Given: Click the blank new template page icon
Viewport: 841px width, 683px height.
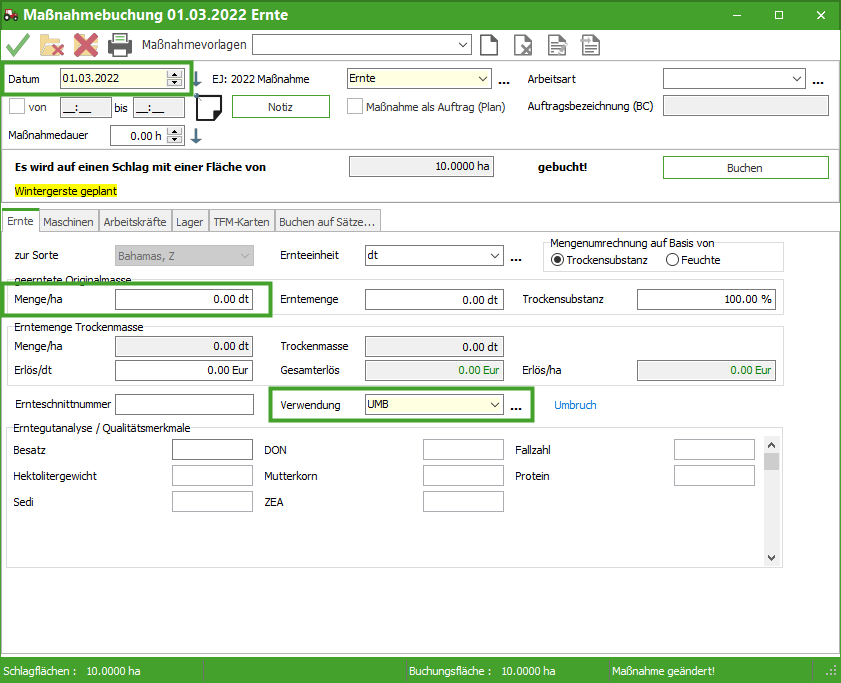Looking at the screenshot, I should [x=489, y=45].
